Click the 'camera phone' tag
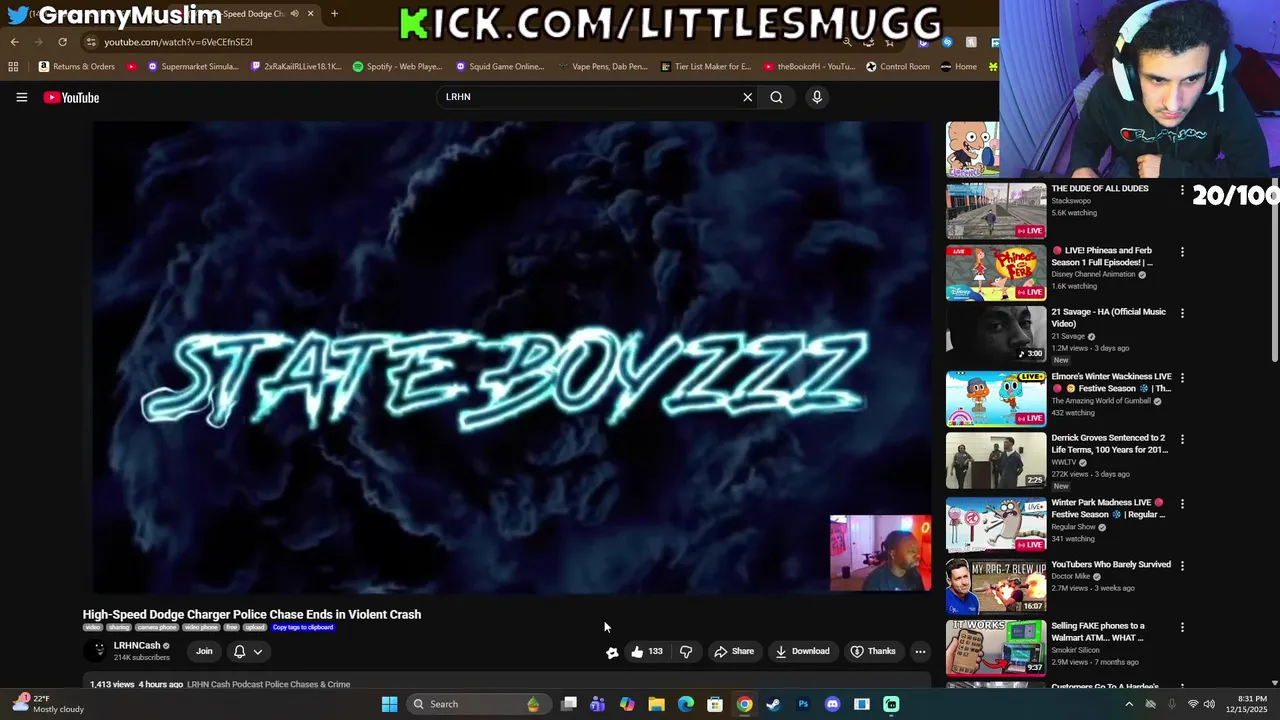This screenshot has height=720, width=1280. tap(157, 627)
